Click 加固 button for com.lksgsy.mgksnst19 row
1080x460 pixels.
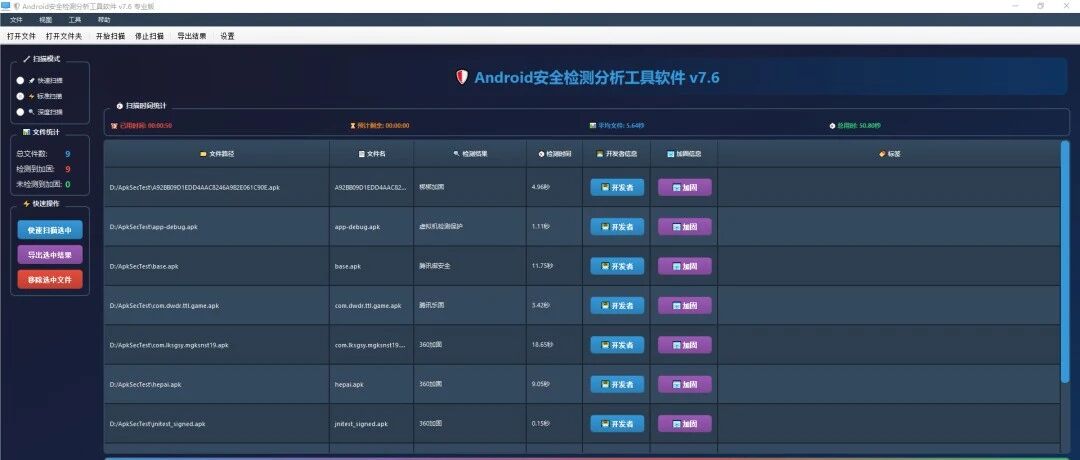[685, 345]
